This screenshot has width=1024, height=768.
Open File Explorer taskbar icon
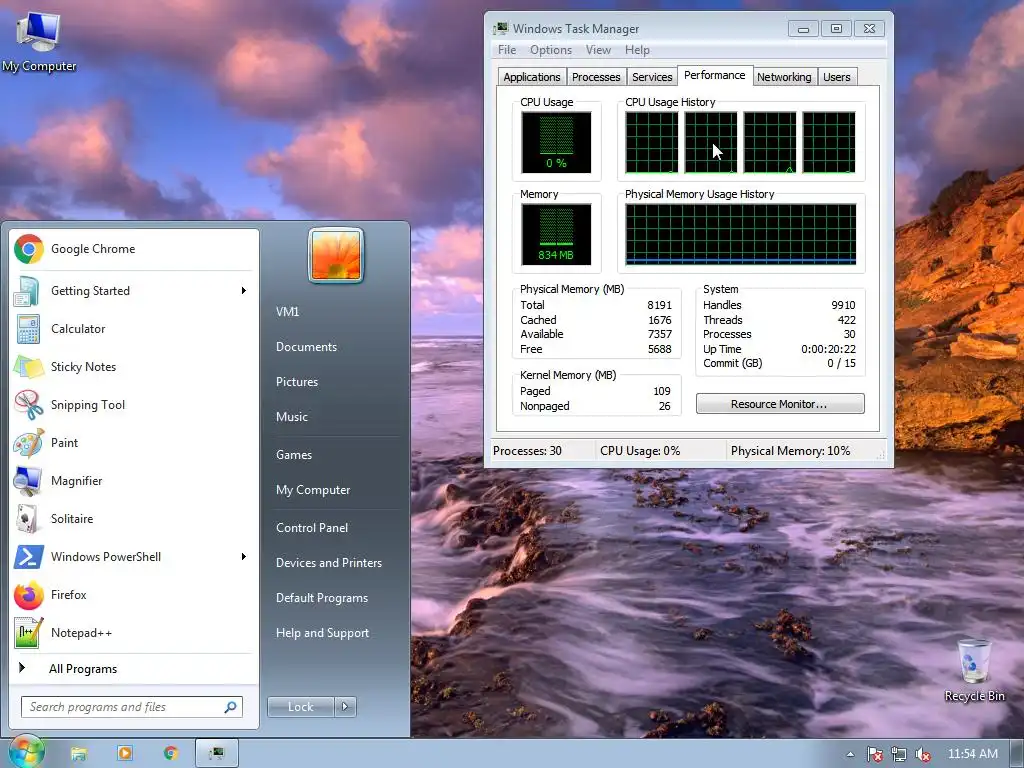coord(78,754)
